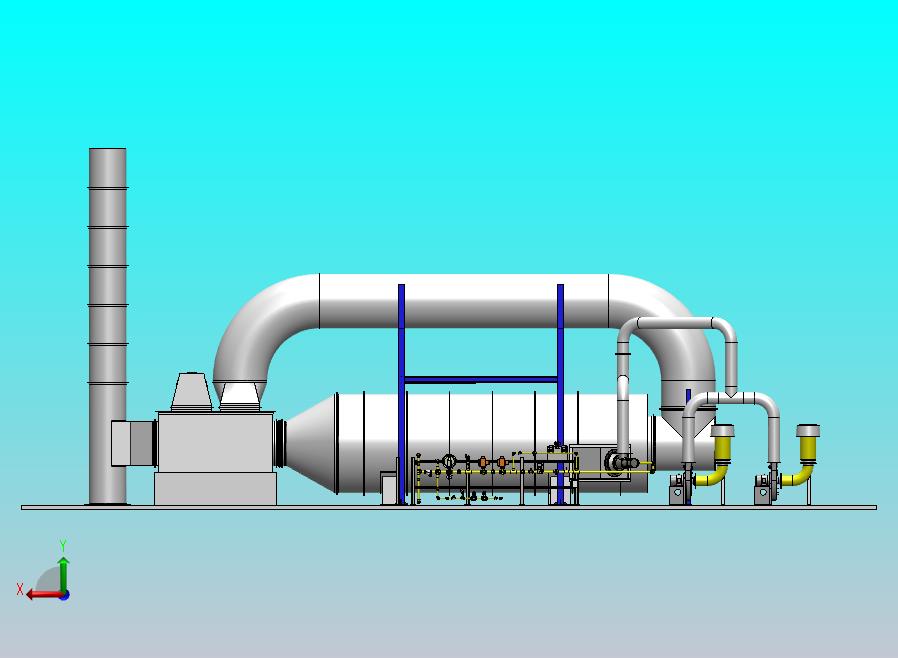
Task: Click the base floor platform plate
Action: [449, 507]
